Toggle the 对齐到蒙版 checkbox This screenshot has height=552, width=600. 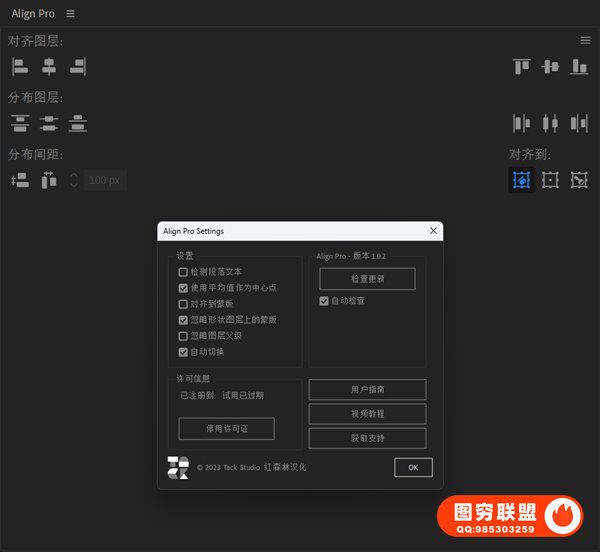pyautogui.click(x=183, y=304)
